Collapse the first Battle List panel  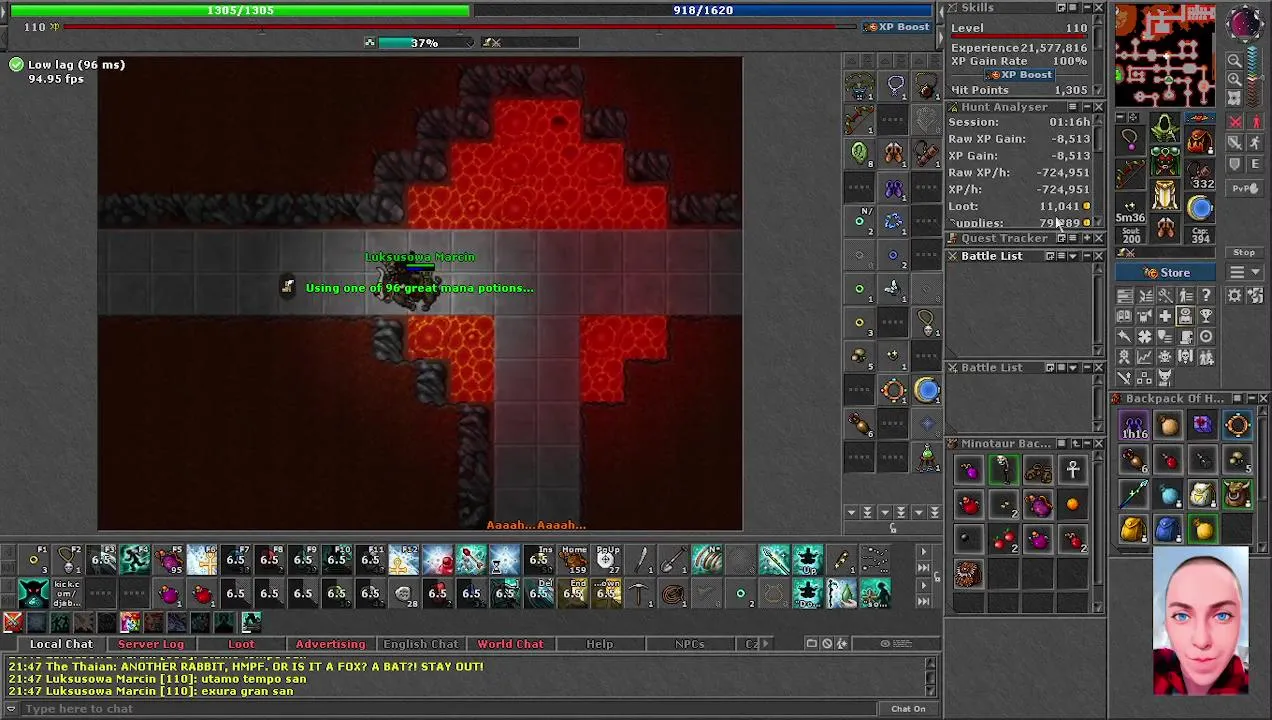(1085, 256)
